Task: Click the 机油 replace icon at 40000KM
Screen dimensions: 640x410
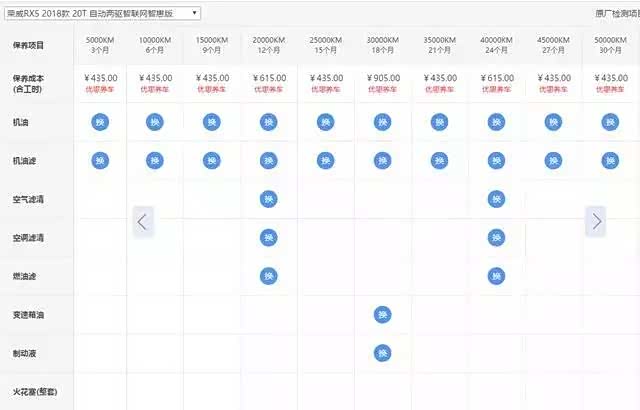Action: point(496,122)
